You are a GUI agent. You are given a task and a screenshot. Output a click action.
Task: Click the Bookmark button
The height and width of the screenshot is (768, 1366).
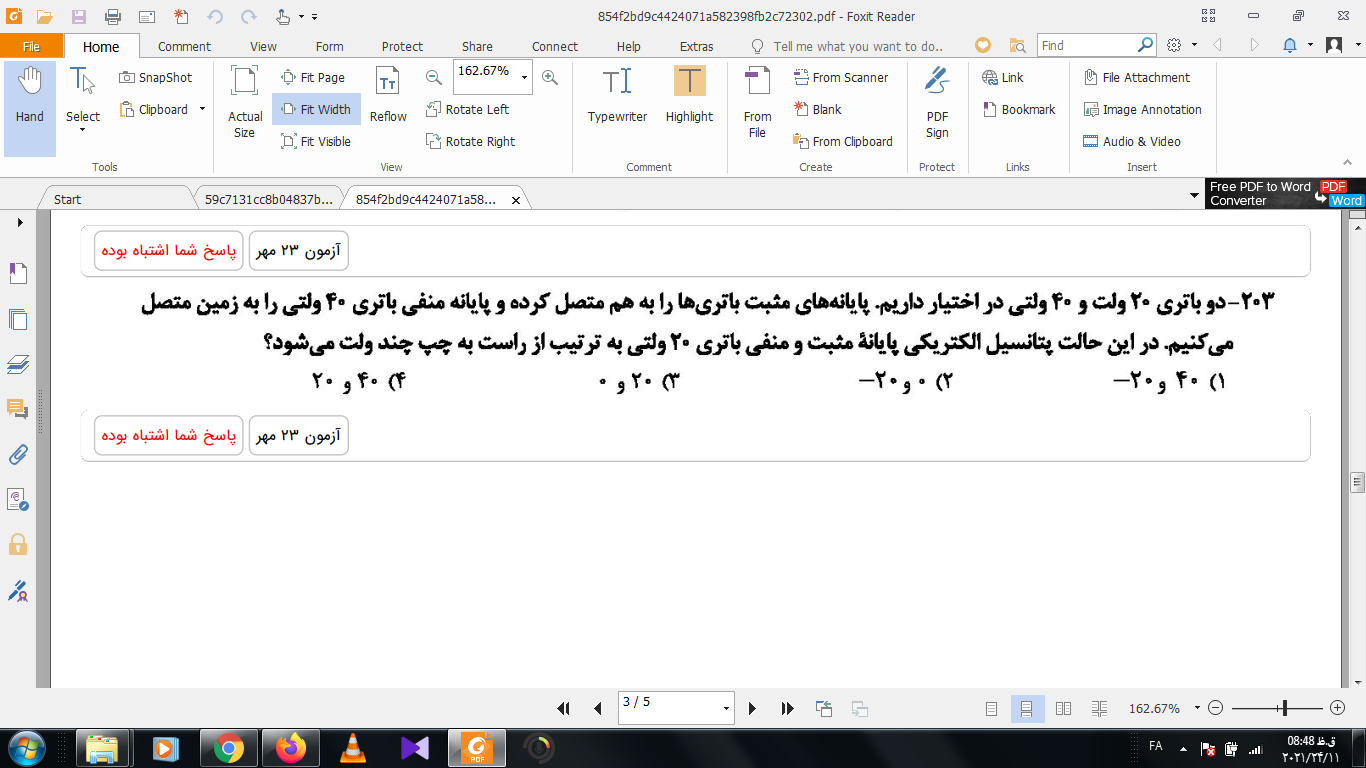coord(1019,110)
